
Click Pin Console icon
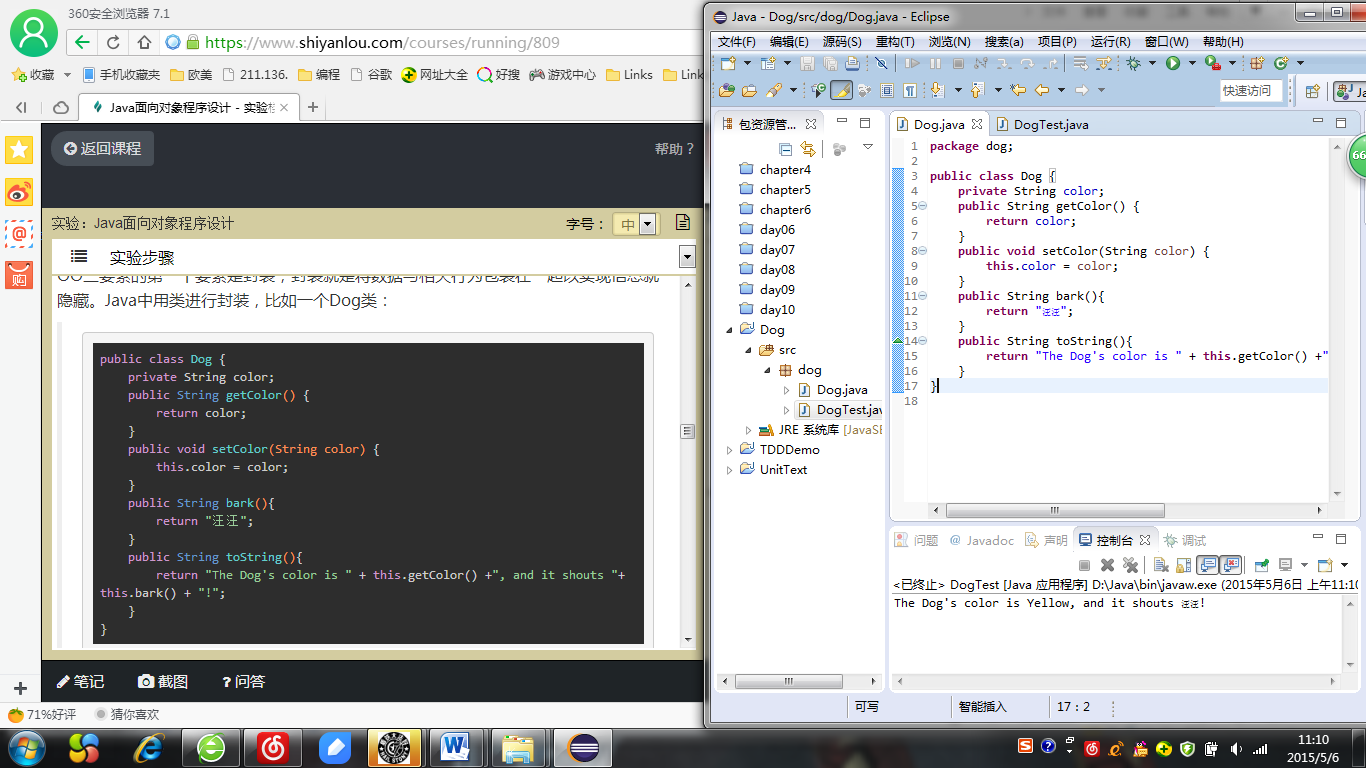1262,565
